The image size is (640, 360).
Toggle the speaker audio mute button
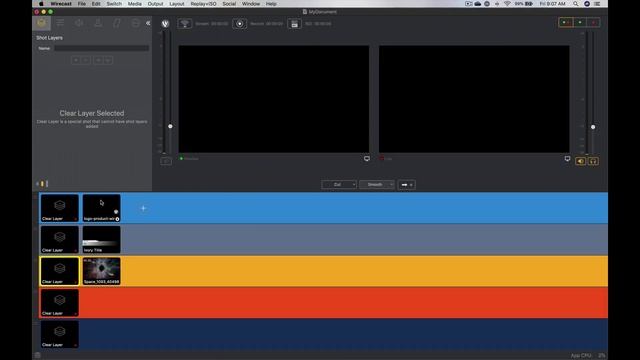(580, 161)
